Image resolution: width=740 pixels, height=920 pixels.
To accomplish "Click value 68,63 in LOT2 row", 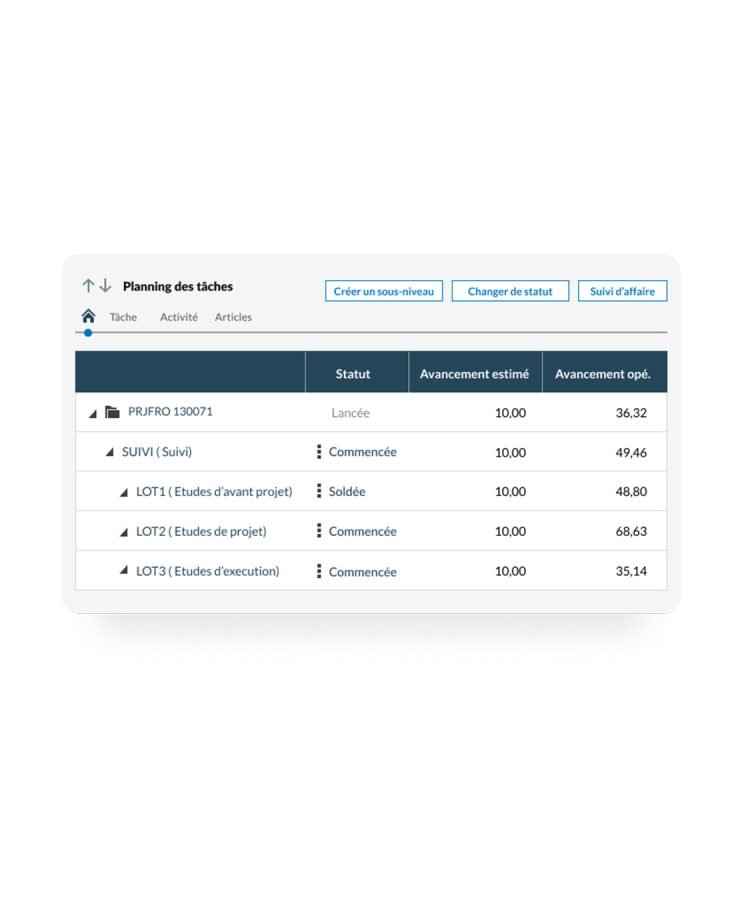I will pos(631,532).
